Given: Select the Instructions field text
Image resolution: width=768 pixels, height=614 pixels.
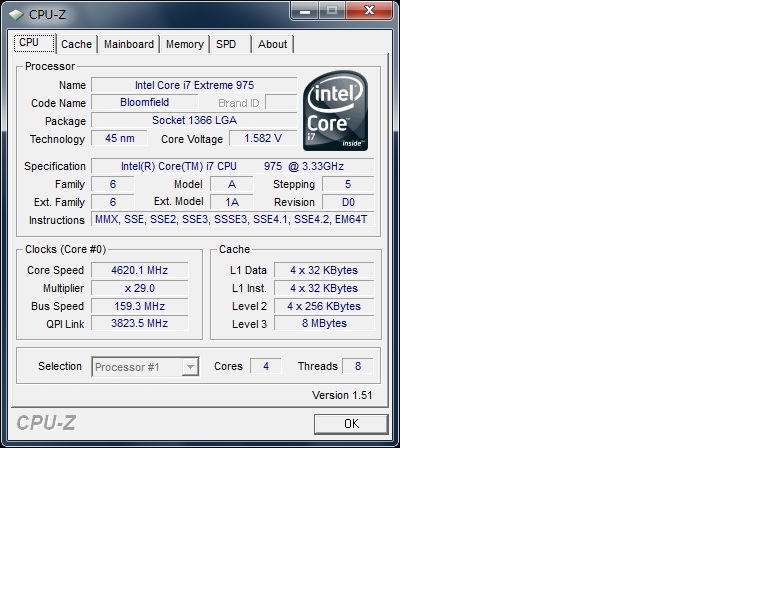Looking at the screenshot, I should [232, 219].
